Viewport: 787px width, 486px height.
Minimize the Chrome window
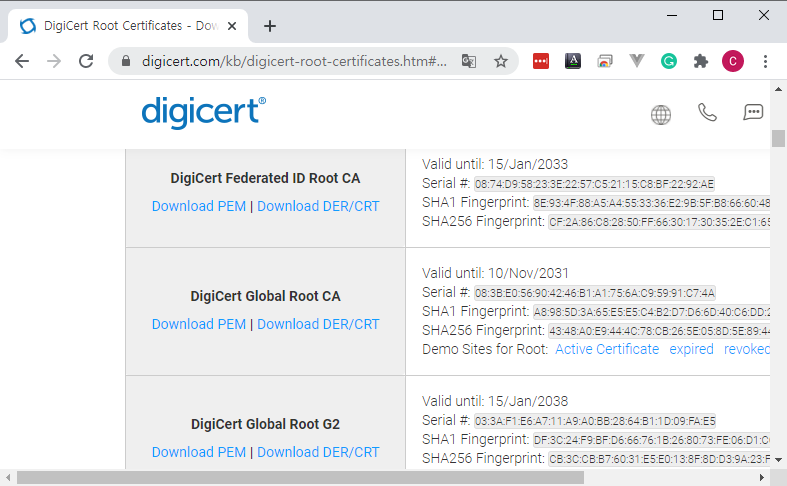(672, 15)
